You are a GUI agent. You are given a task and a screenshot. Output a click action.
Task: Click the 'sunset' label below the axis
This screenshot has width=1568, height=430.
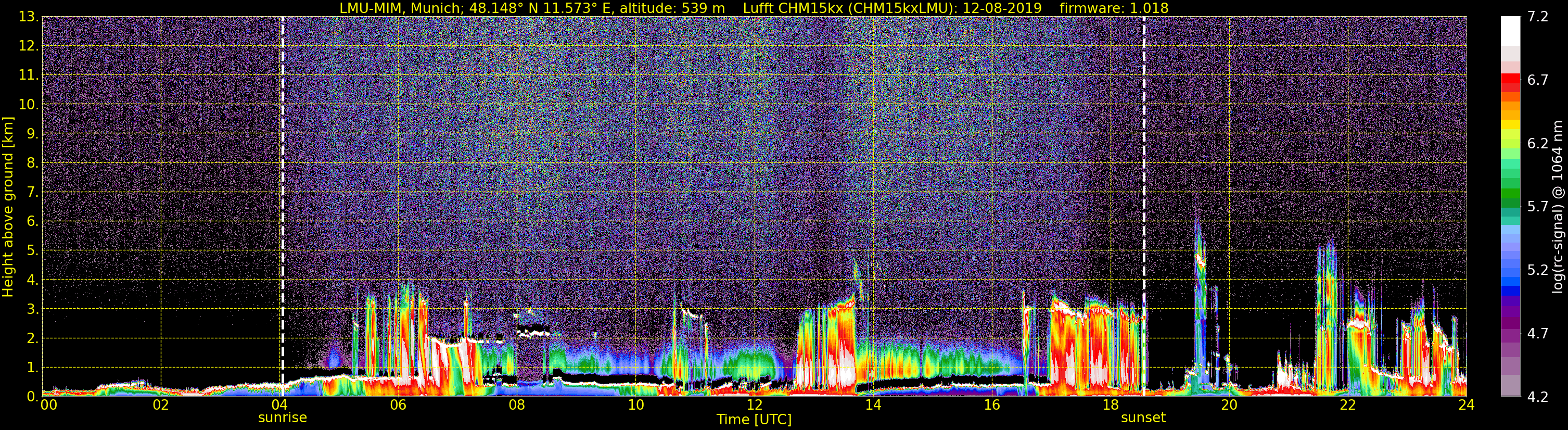(1143, 418)
